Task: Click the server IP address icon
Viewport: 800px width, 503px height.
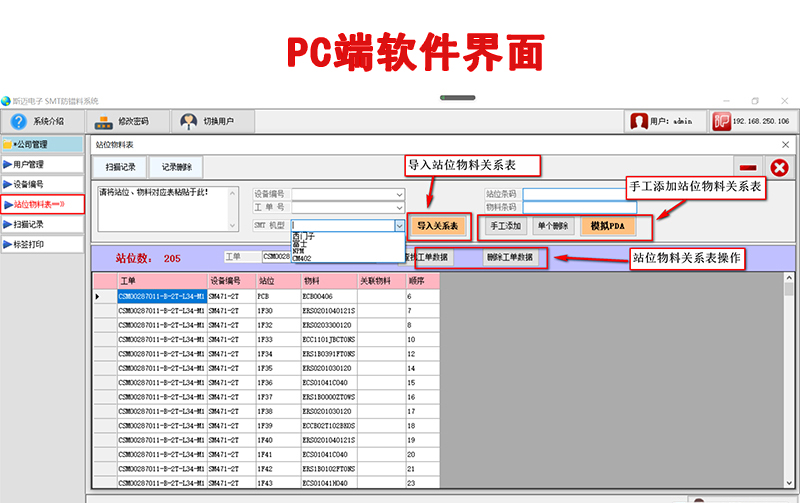Action: click(721, 121)
